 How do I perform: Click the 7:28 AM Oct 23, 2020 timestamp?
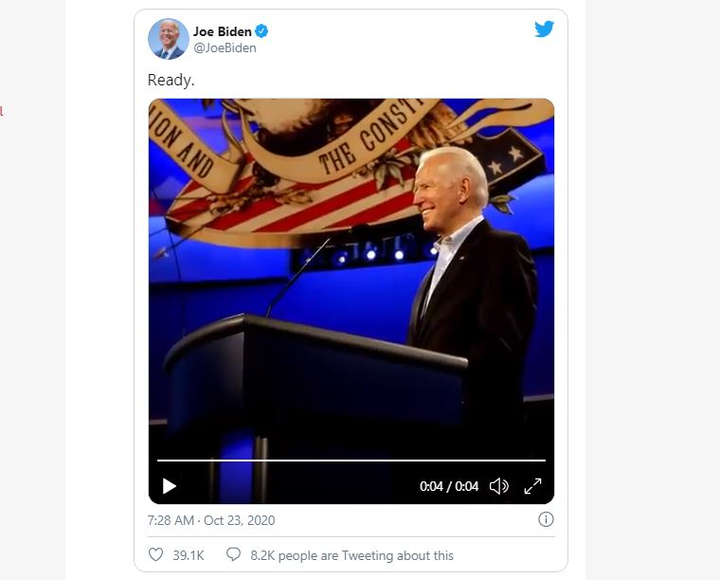pos(211,520)
